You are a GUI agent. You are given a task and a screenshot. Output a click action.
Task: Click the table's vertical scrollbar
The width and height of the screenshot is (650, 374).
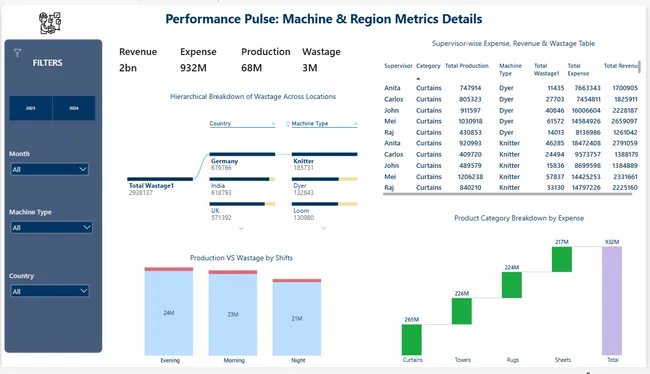coord(639,67)
